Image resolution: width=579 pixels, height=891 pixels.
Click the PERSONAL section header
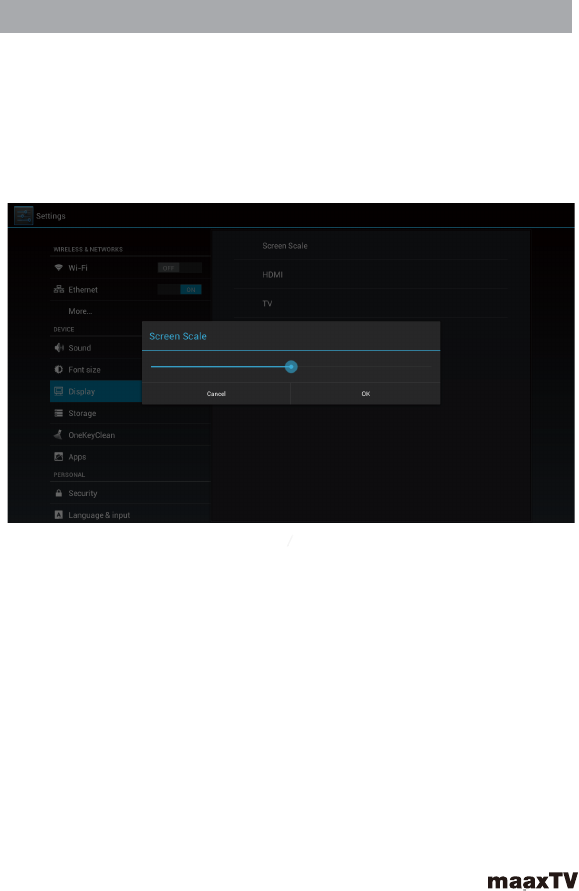pos(69,474)
